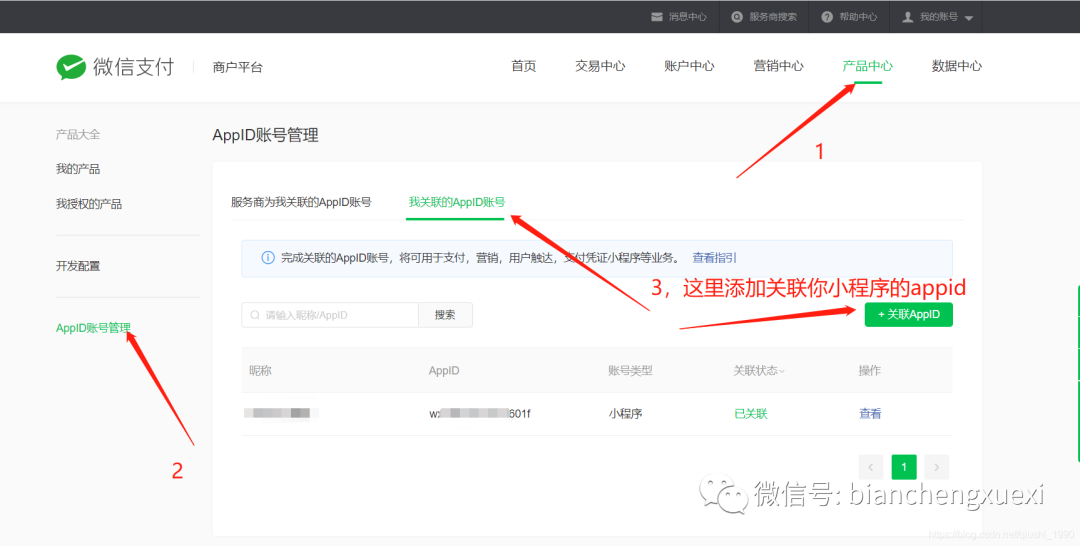Click the blurred nickname cell
This screenshot has height=546, width=1080.
click(281, 413)
